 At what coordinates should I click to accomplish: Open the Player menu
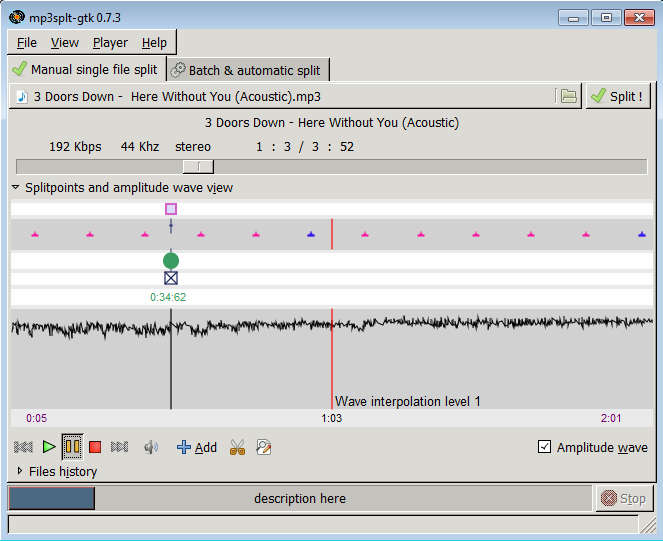tap(110, 43)
